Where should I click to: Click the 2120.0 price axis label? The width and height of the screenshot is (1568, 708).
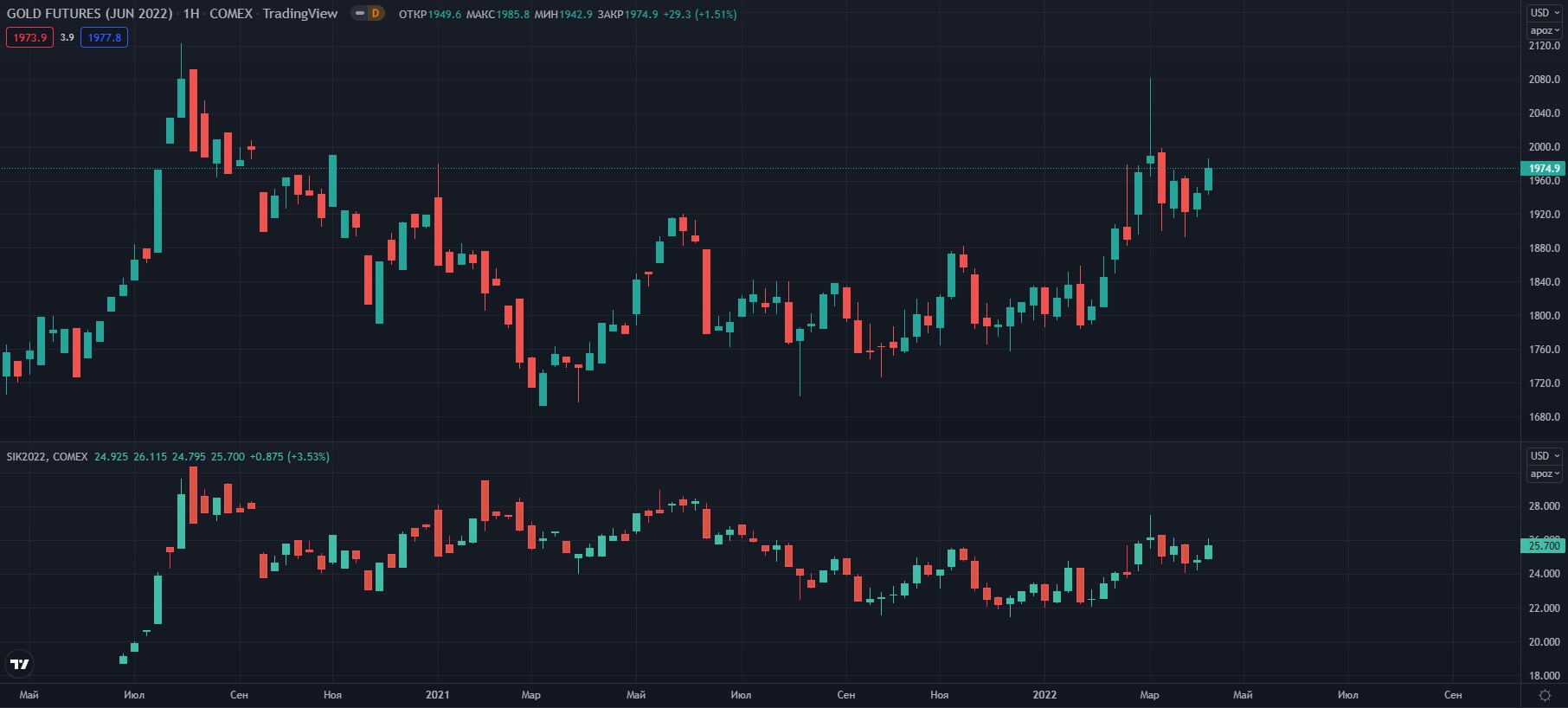click(1545, 46)
